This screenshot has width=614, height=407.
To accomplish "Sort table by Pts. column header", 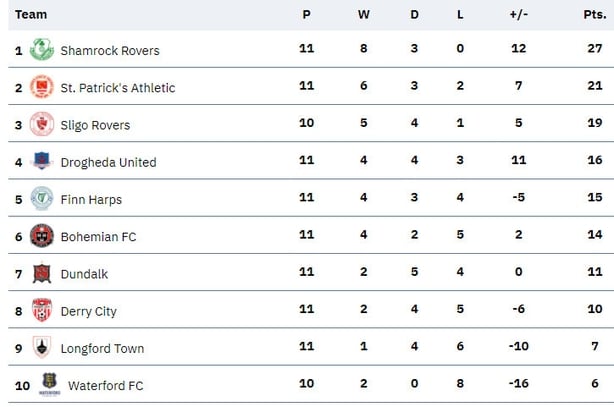I will (595, 14).
